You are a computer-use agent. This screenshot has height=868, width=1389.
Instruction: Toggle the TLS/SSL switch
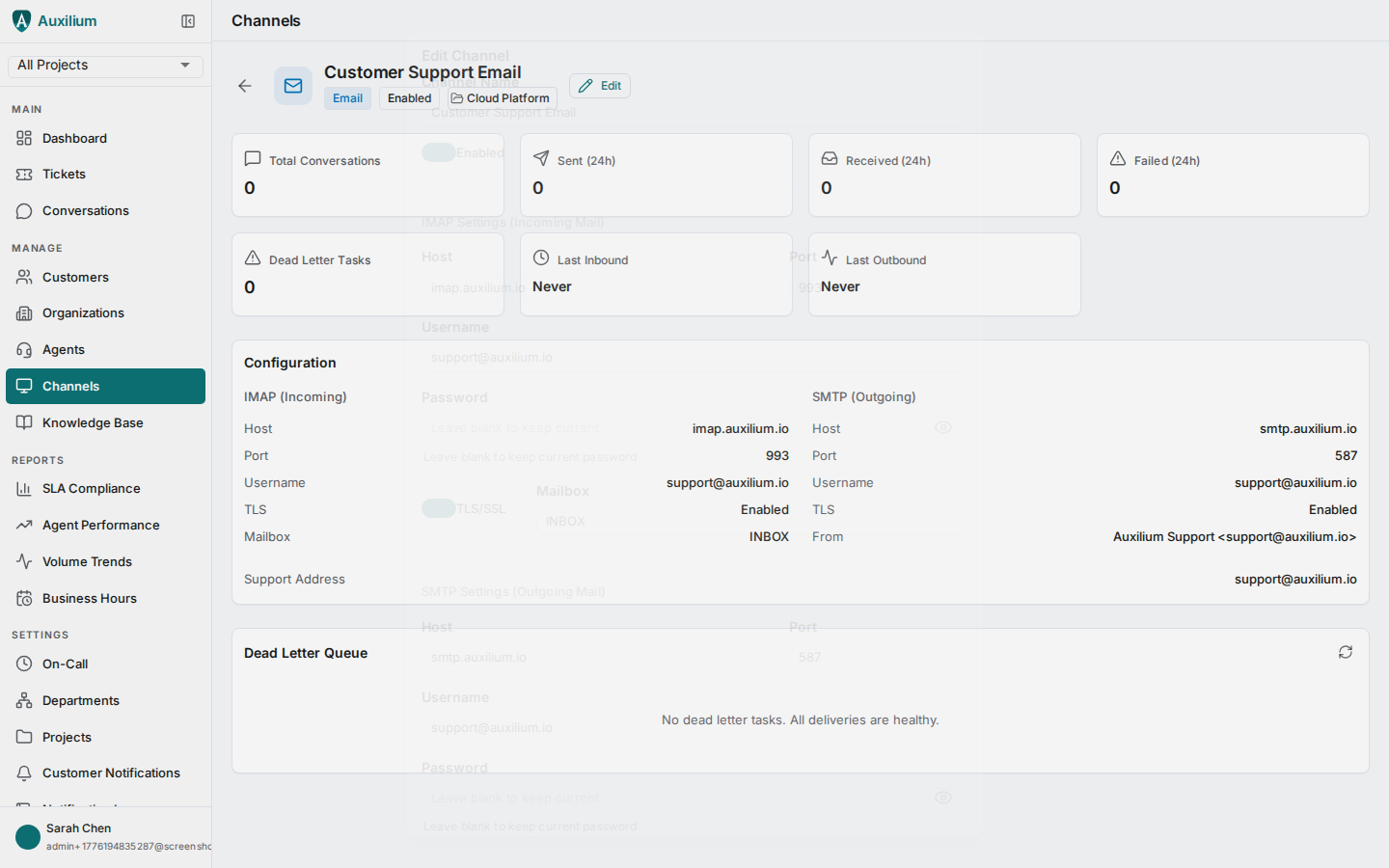439,507
